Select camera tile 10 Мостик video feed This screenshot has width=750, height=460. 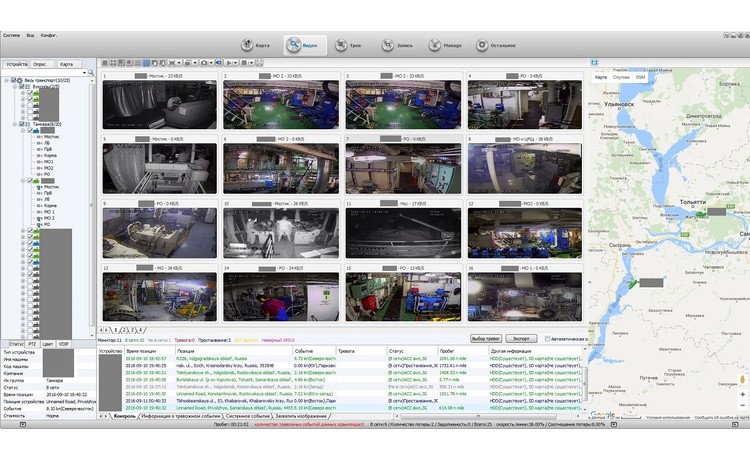280,235
